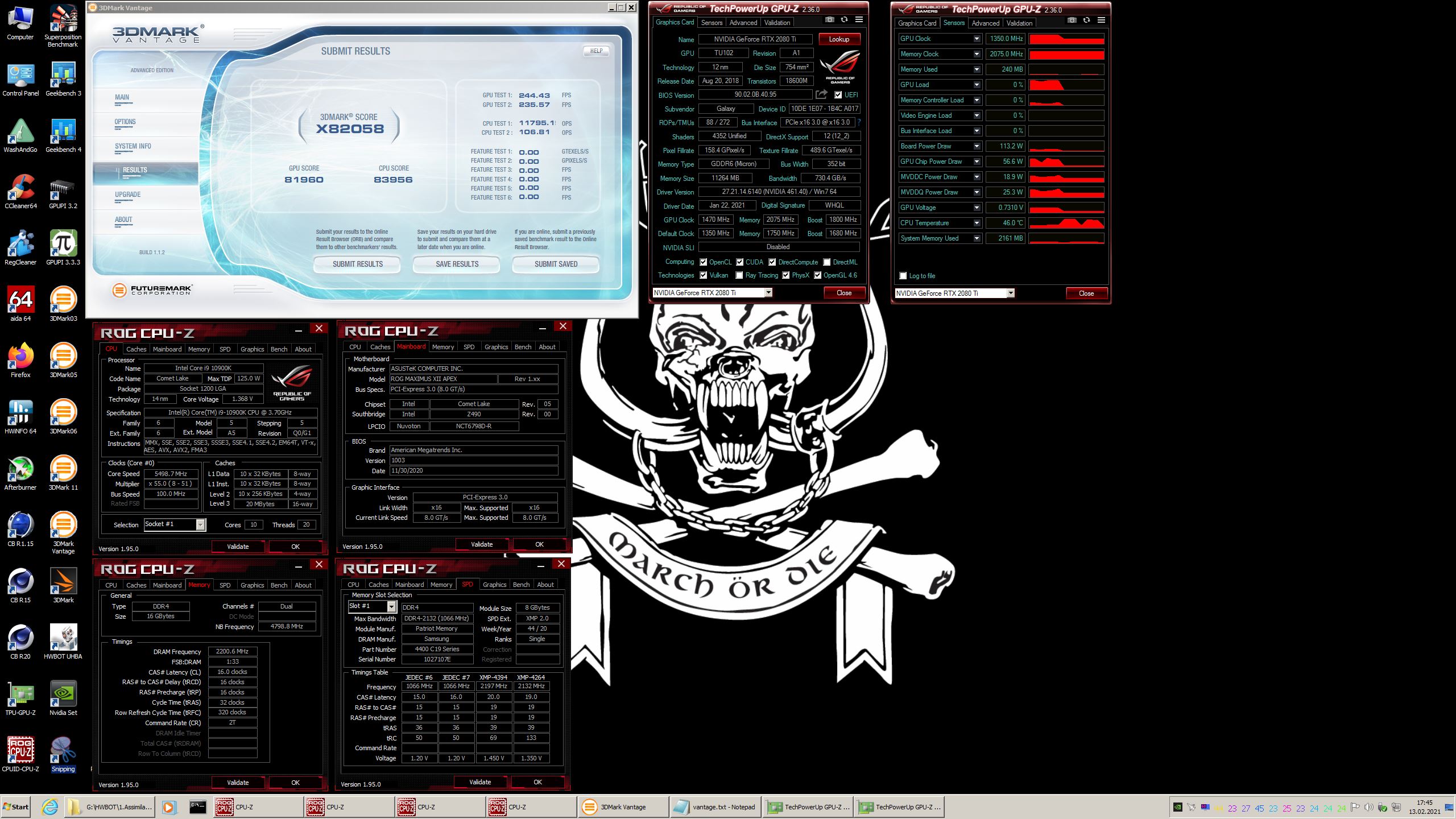The width and height of the screenshot is (1456, 819).
Task: Open 3DMark05 desktop shortcut
Action: [x=63, y=361]
